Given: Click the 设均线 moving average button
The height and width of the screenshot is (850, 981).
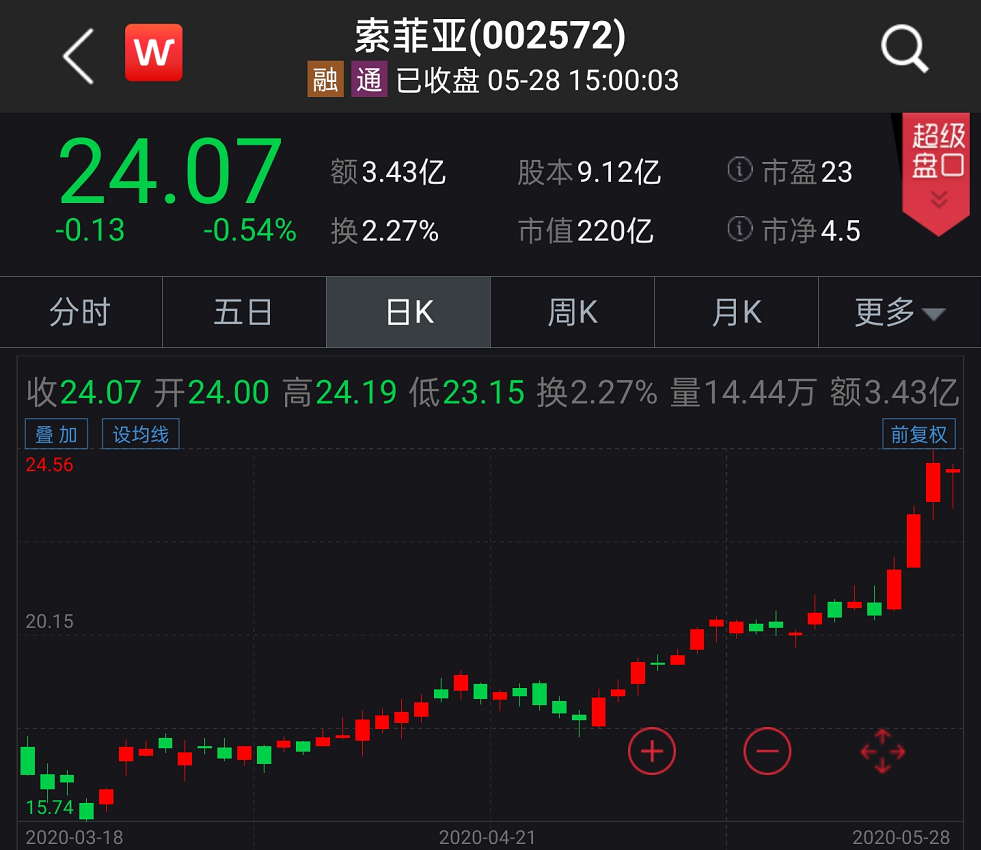Looking at the screenshot, I should click(141, 433).
